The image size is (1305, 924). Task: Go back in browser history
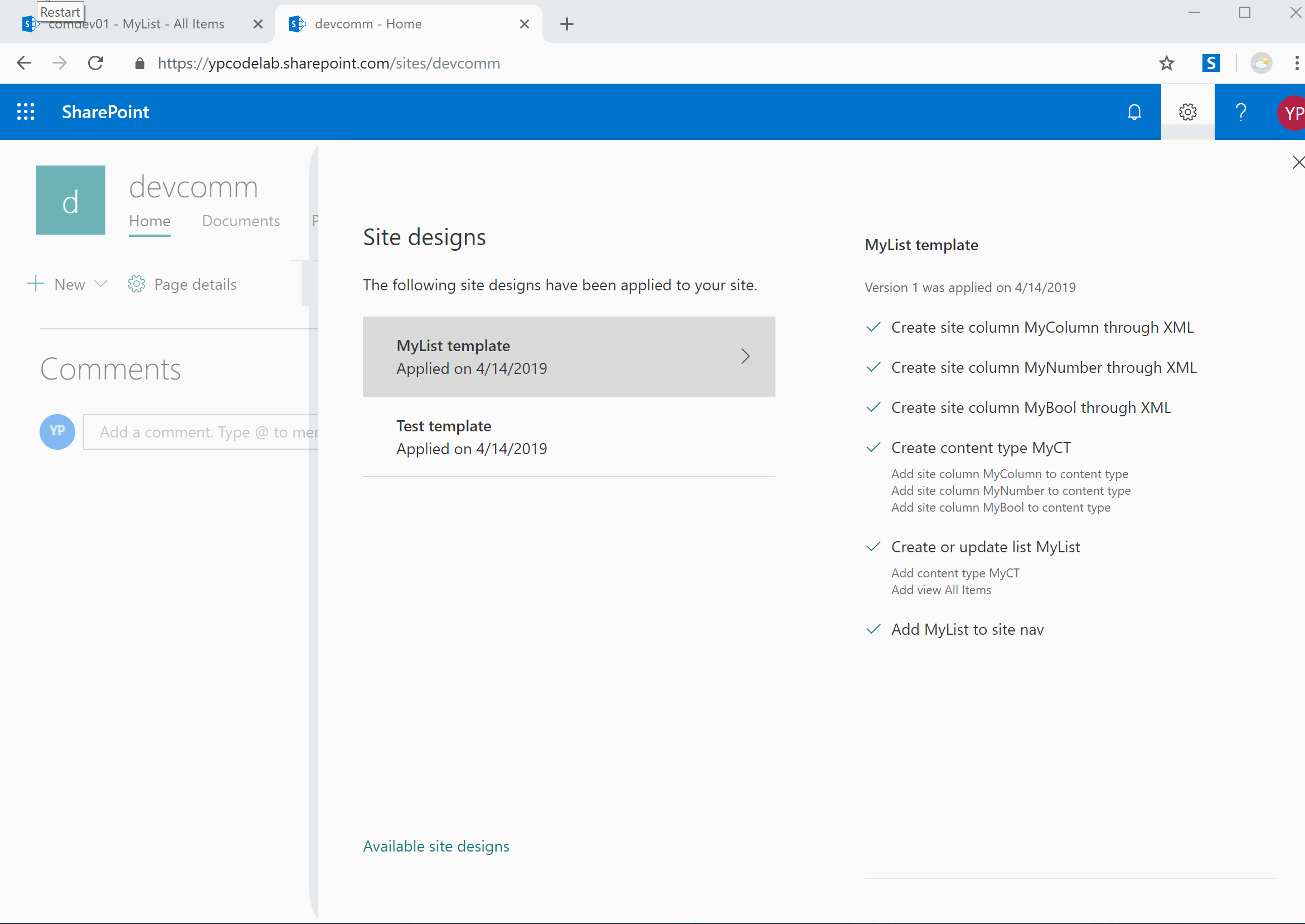24,63
